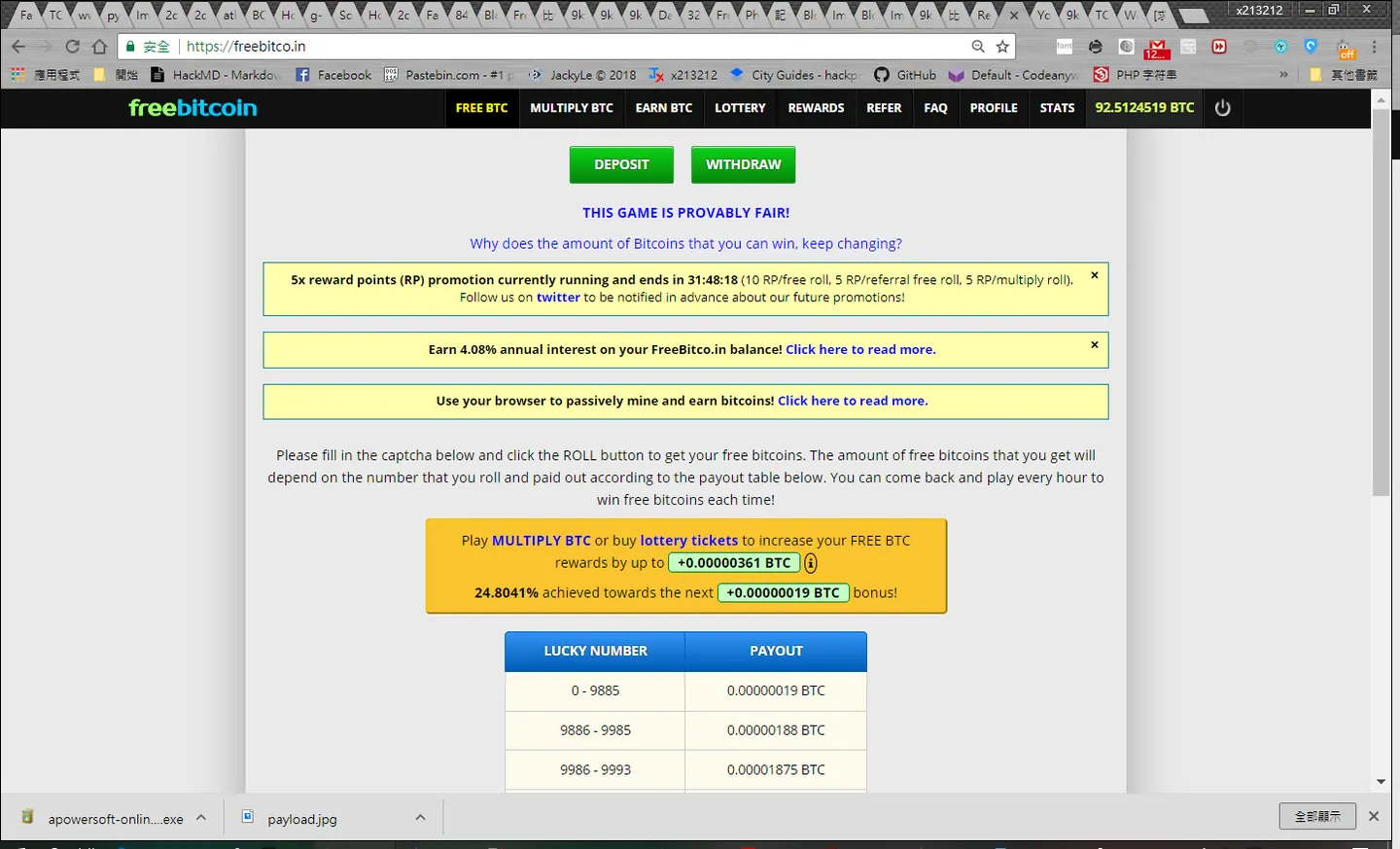Click the power logout icon in navbar
Image resolution: width=1400 pixels, height=849 pixels.
click(x=1222, y=108)
